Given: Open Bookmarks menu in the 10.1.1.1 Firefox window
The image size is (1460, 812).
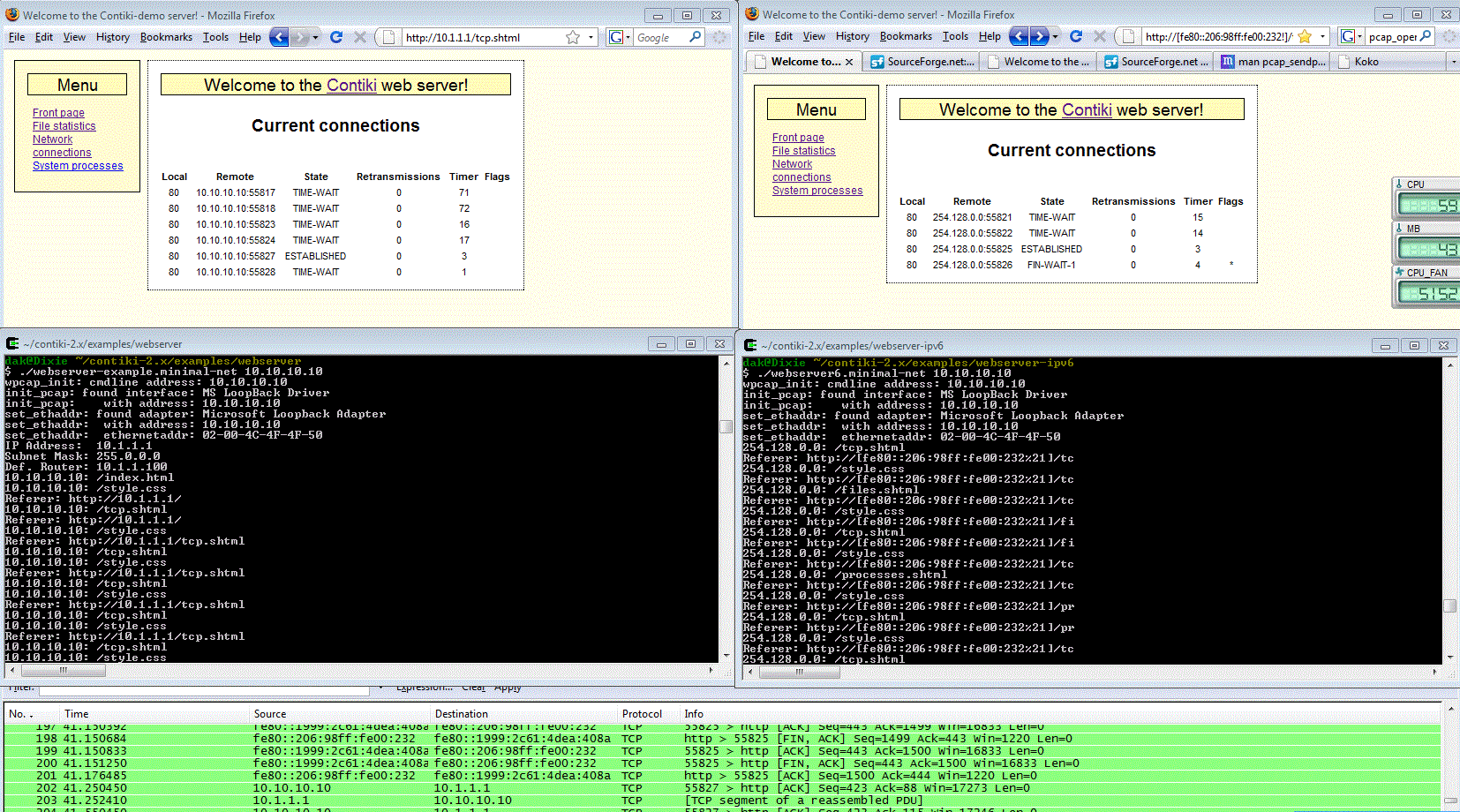Looking at the screenshot, I should click(x=166, y=37).
